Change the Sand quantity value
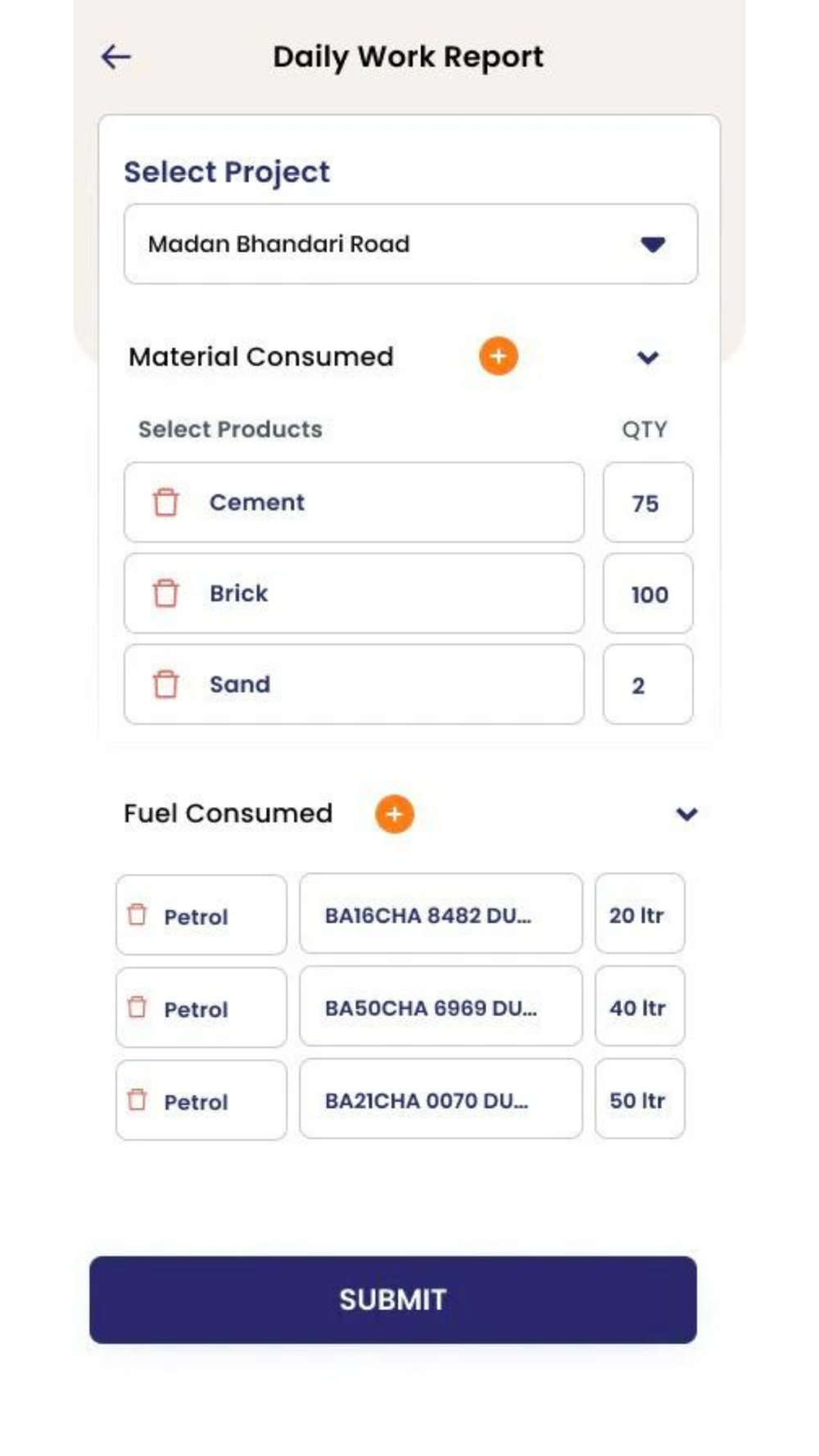Screen dimensions: 819x1456 (647, 685)
